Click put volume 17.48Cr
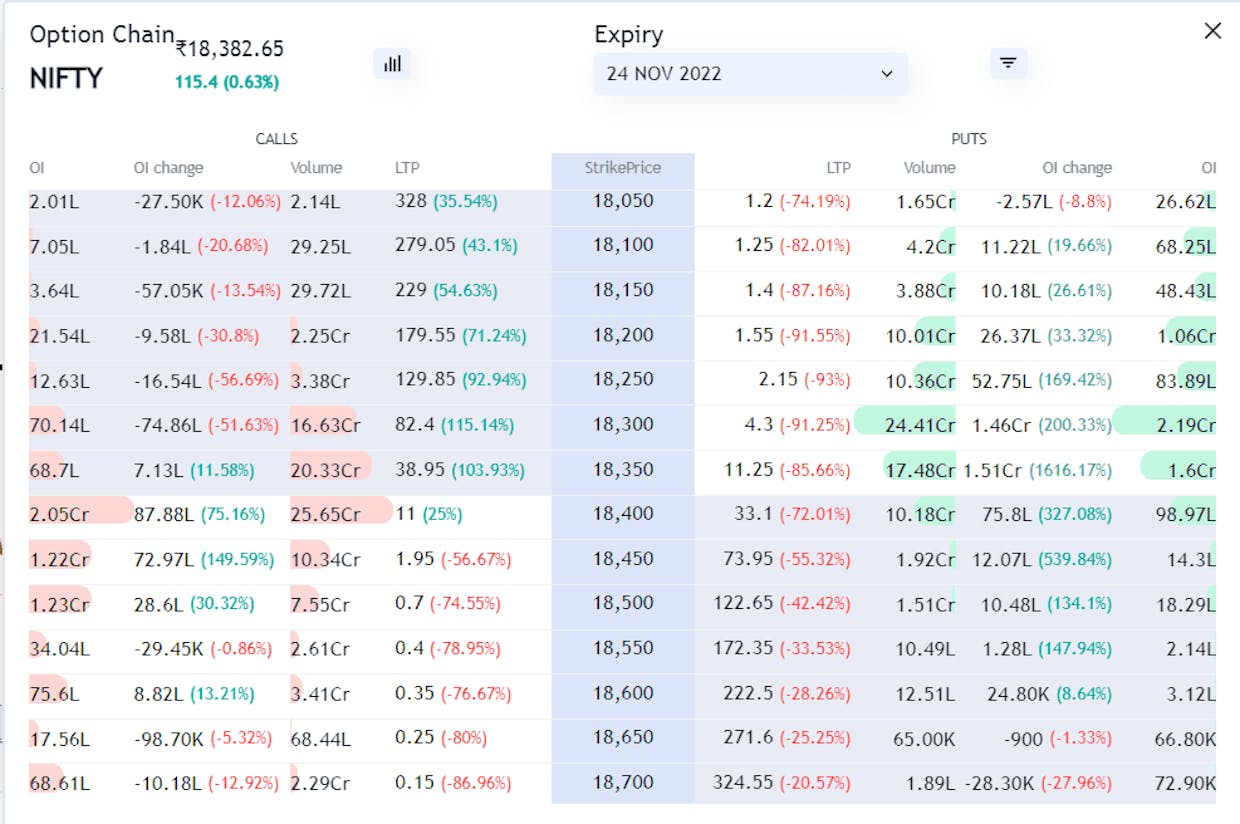 pyautogui.click(x=920, y=469)
